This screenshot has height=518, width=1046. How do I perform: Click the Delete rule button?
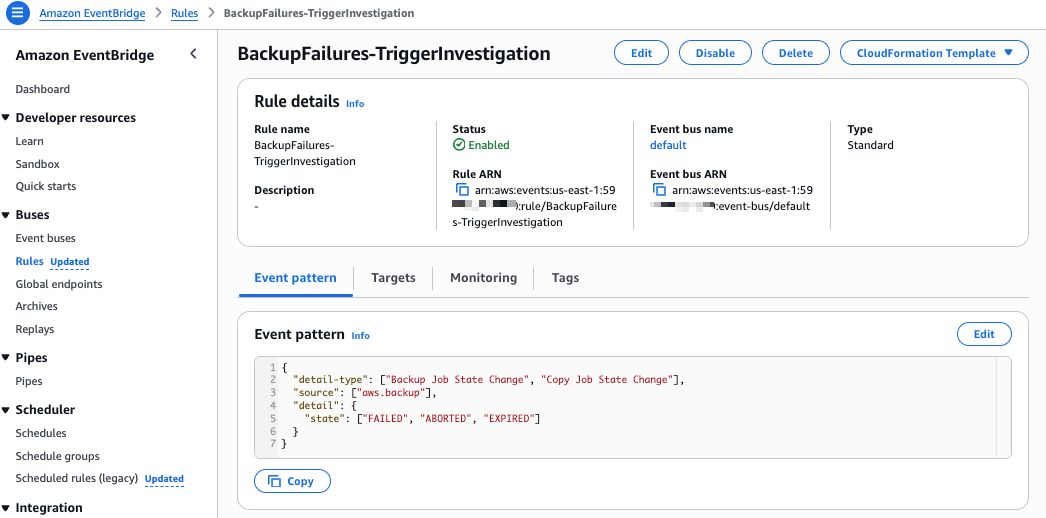(796, 53)
